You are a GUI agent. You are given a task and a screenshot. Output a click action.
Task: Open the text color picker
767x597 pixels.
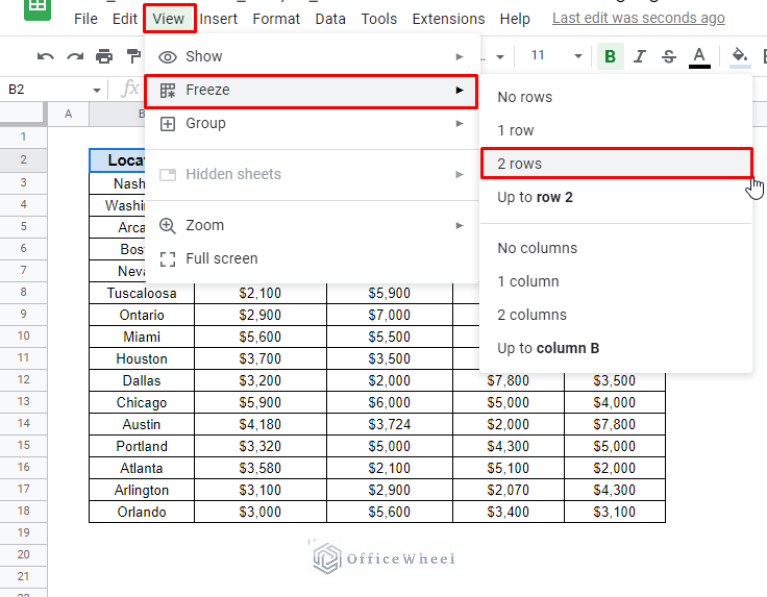(699, 56)
